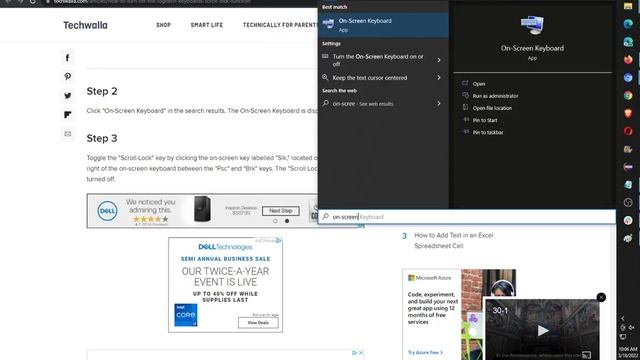Play the floating video

click(542, 330)
